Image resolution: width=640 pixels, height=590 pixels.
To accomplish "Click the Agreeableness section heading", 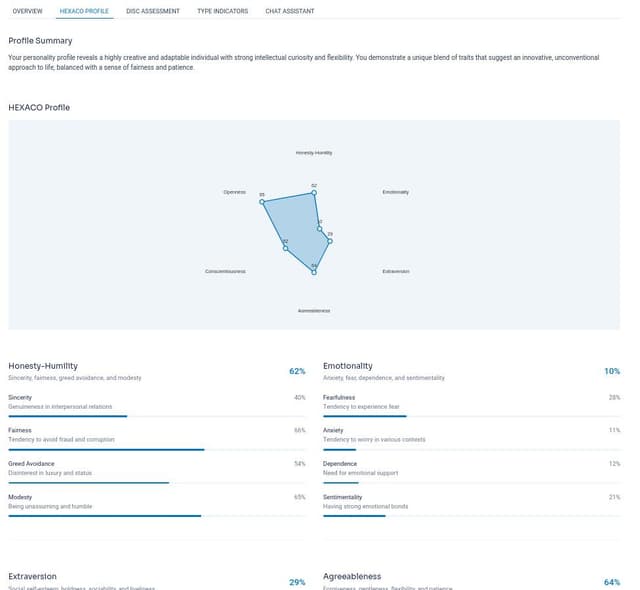I will pyautogui.click(x=352, y=577).
